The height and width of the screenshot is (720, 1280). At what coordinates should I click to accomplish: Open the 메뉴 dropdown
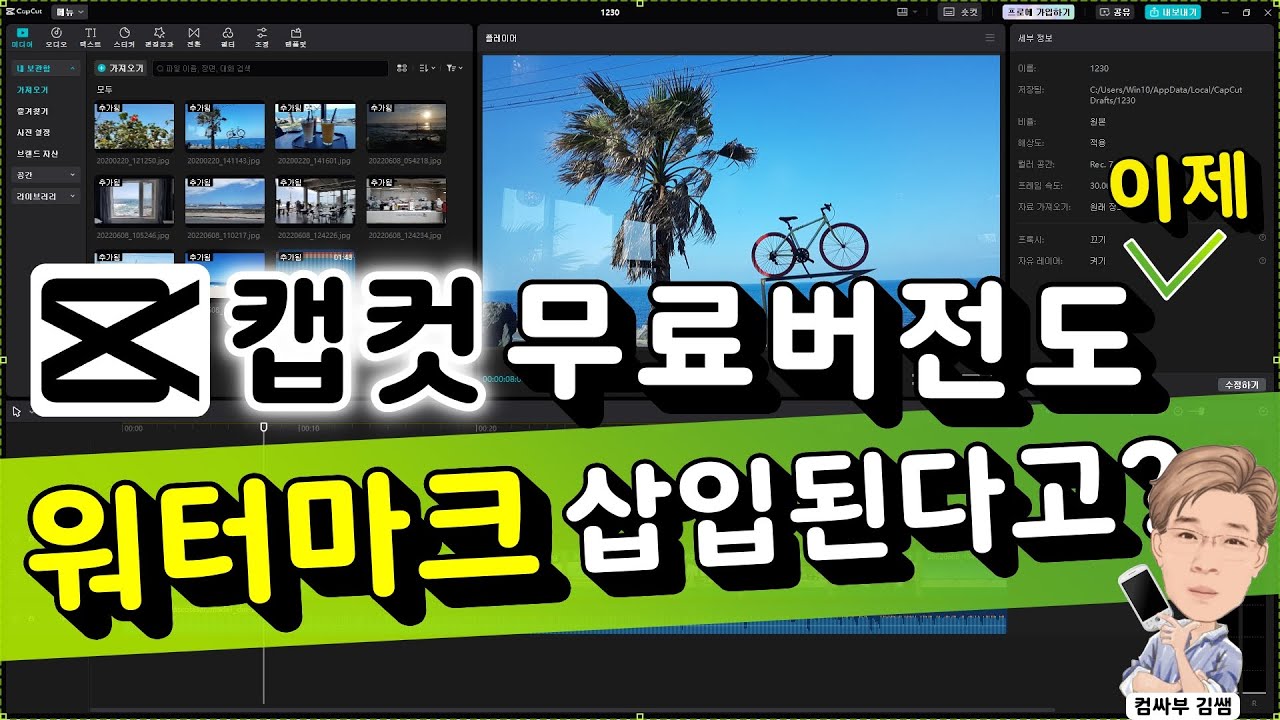pyautogui.click(x=71, y=12)
